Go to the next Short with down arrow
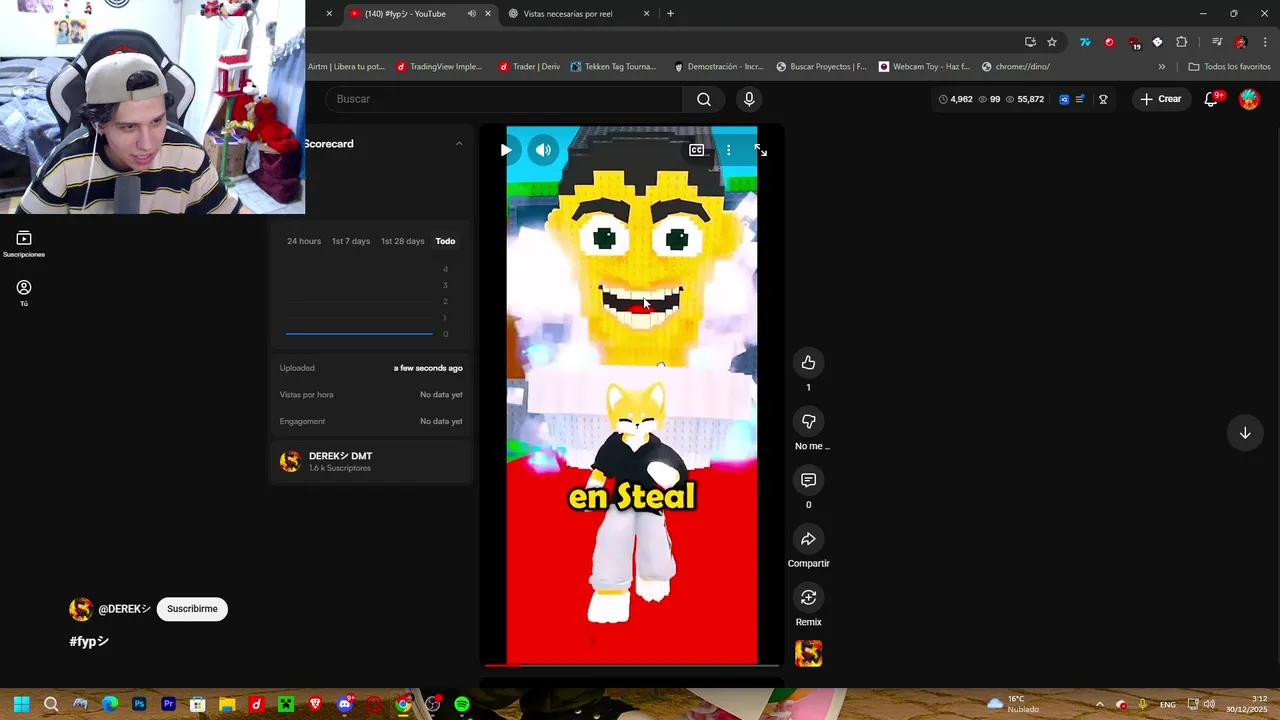 pos(1245,433)
